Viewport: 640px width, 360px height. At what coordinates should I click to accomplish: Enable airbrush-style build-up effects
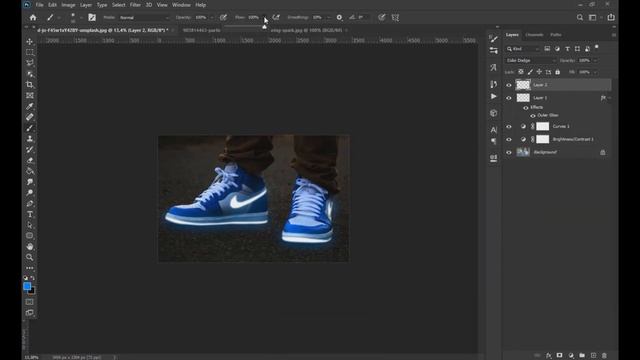tap(276, 18)
